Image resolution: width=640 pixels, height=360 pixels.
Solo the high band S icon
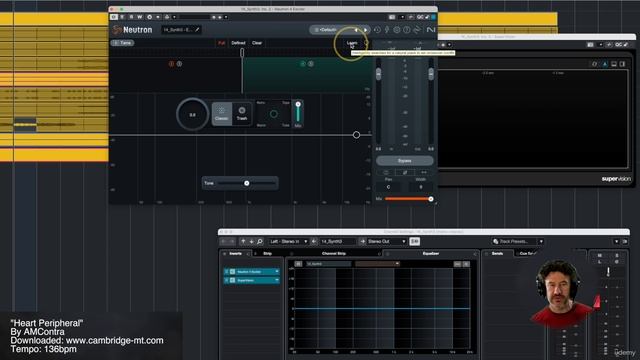coord(311,64)
